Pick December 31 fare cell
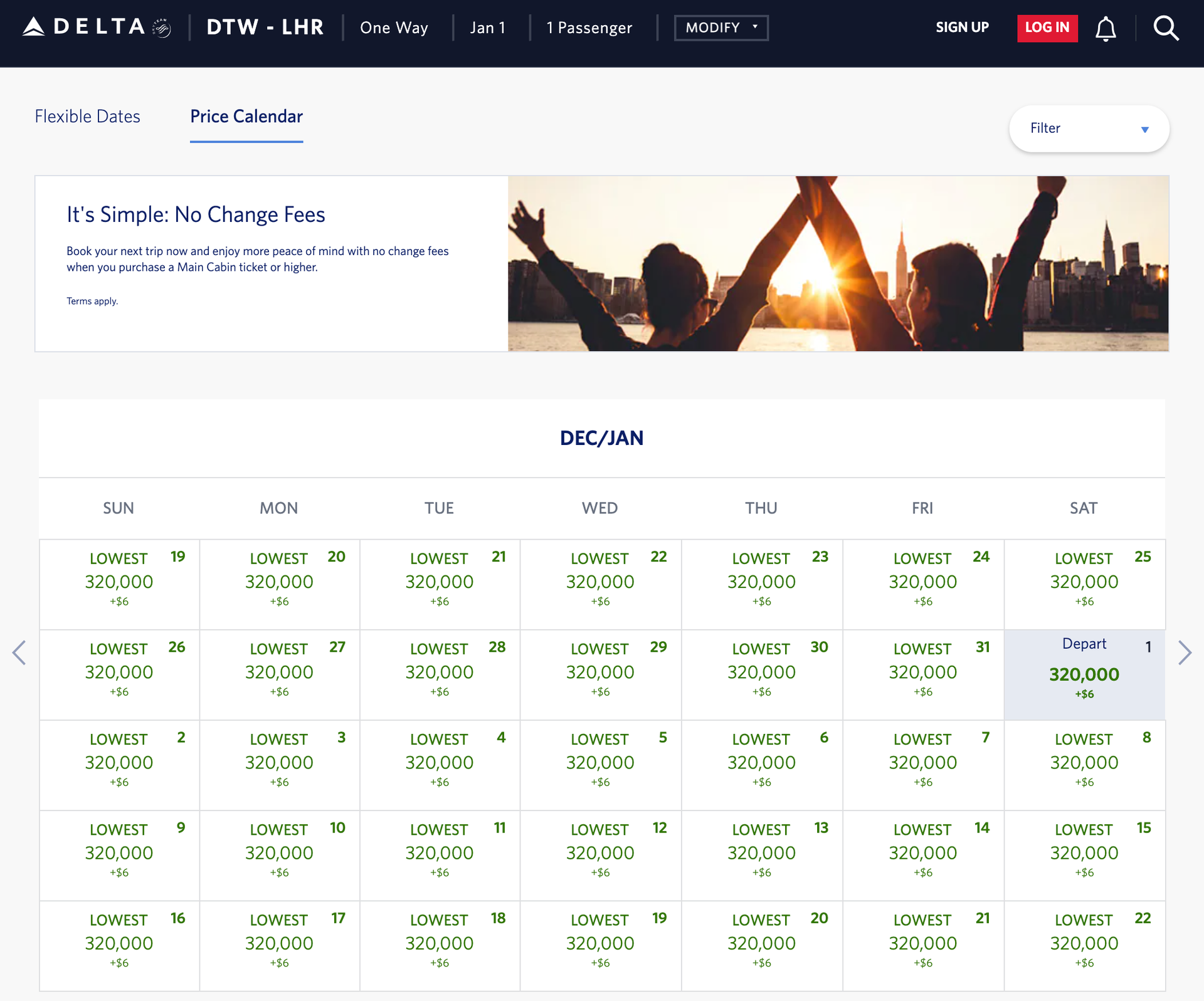Image resolution: width=1204 pixels, height=1001 pixels. point(922,674)
